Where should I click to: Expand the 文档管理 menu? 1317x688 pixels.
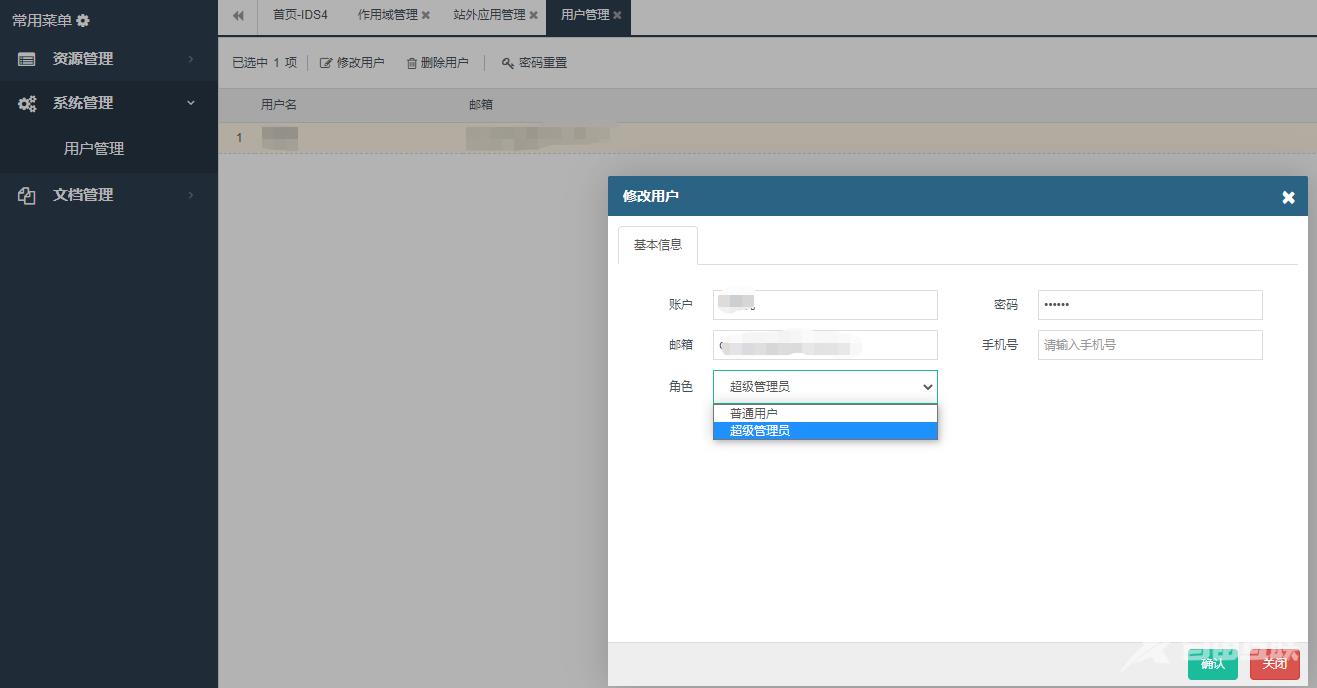(x=190, y=195)
